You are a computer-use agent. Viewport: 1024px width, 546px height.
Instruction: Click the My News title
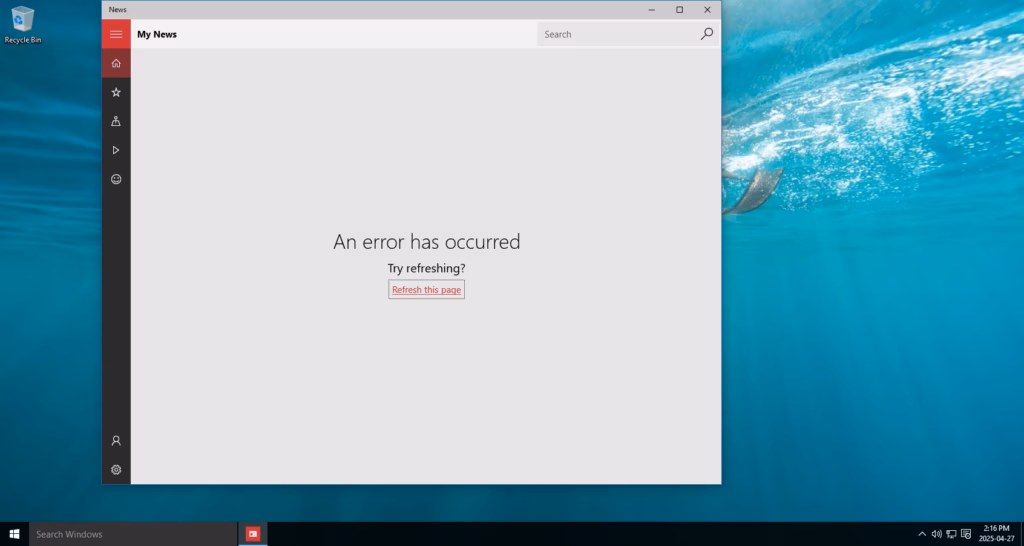pyautogui.click(x=157, y=34)
